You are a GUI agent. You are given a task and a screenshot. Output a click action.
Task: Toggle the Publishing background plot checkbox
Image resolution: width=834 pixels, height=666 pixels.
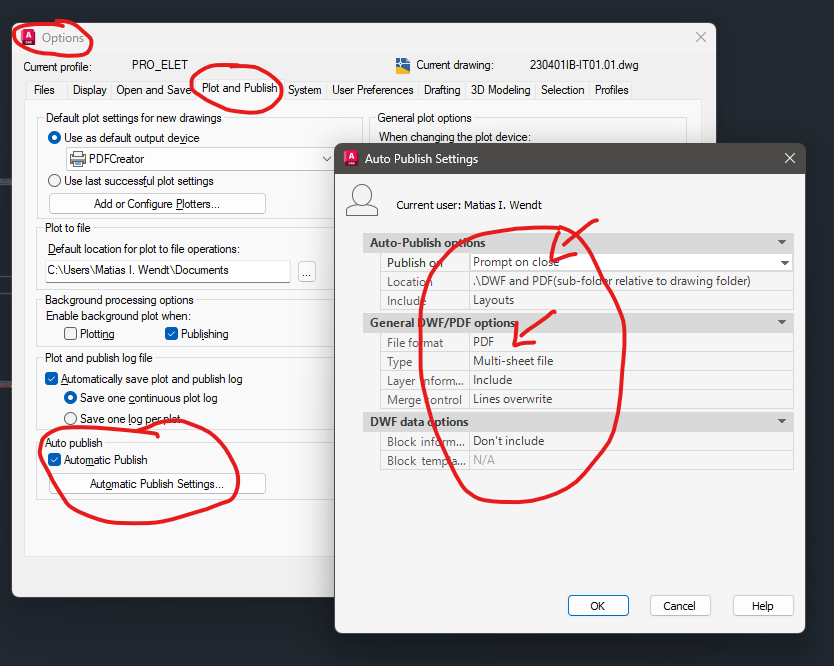(x=171, y=334)
